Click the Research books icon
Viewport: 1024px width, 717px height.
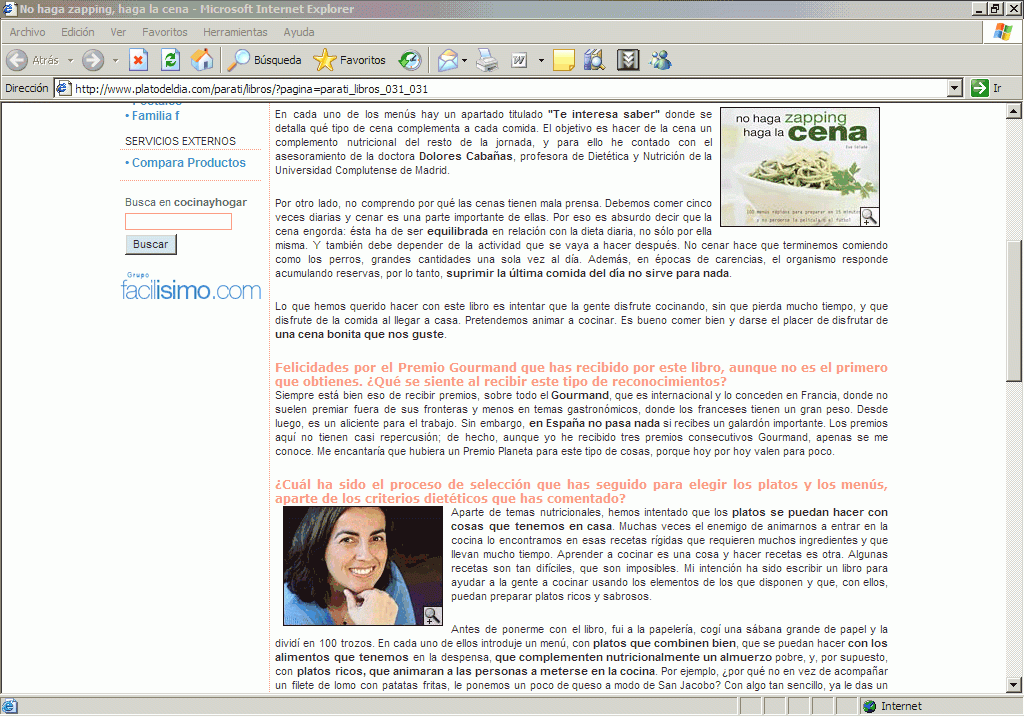pyautogui.click(x=595, y=60)
